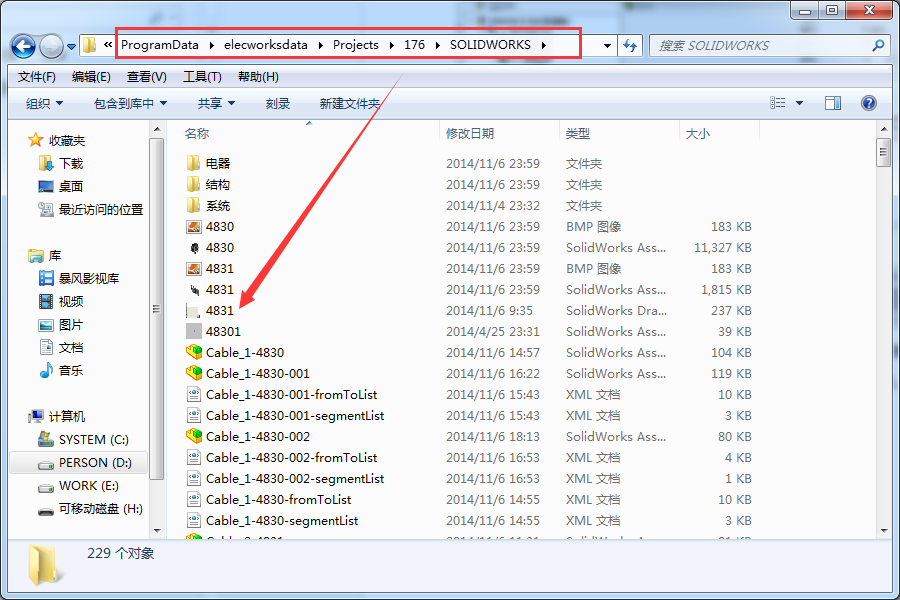Open the 共享 dropdown
The width and height of the screenshot is (900, 600).
[x=216, y=103]
